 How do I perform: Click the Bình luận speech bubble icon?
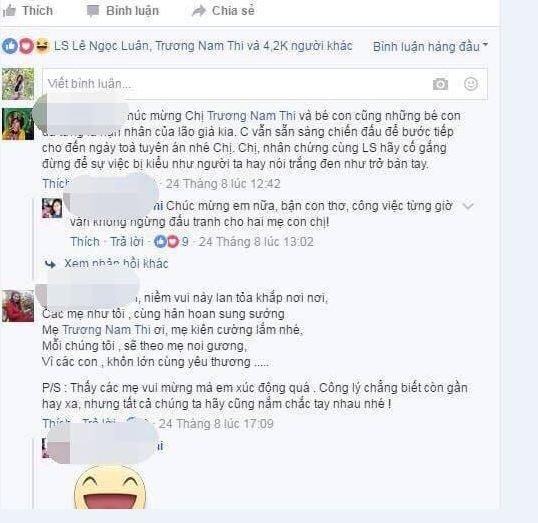click(x=93, y=11)
